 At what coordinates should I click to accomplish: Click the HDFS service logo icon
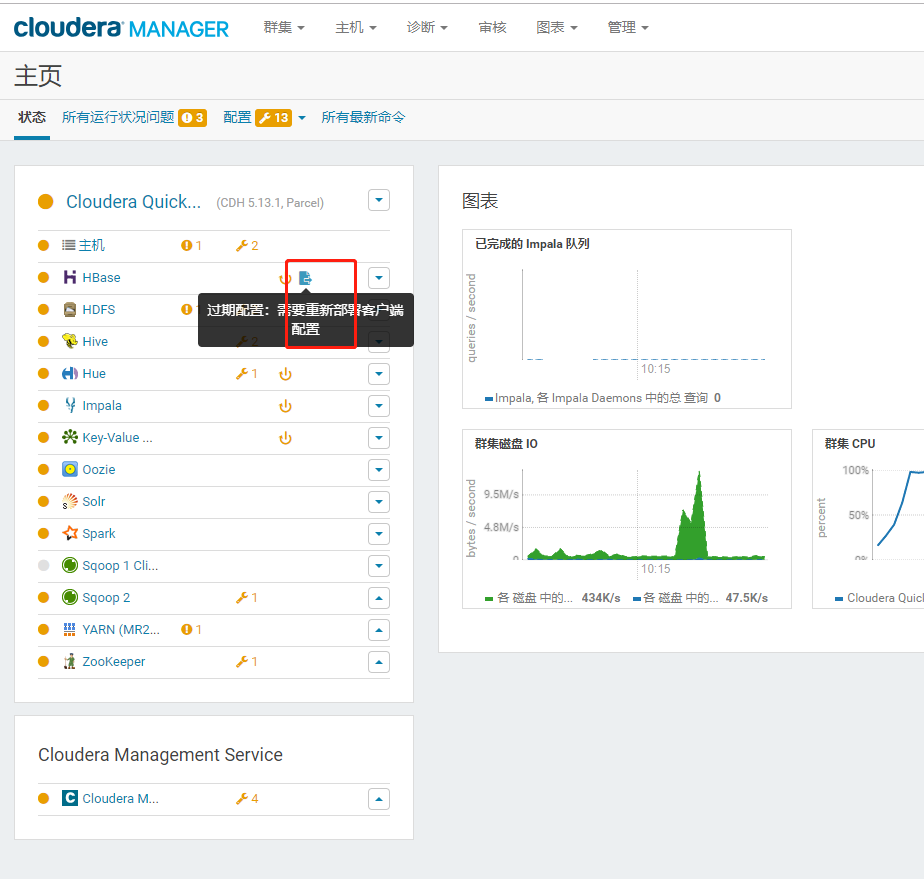(x=70, y=309)
